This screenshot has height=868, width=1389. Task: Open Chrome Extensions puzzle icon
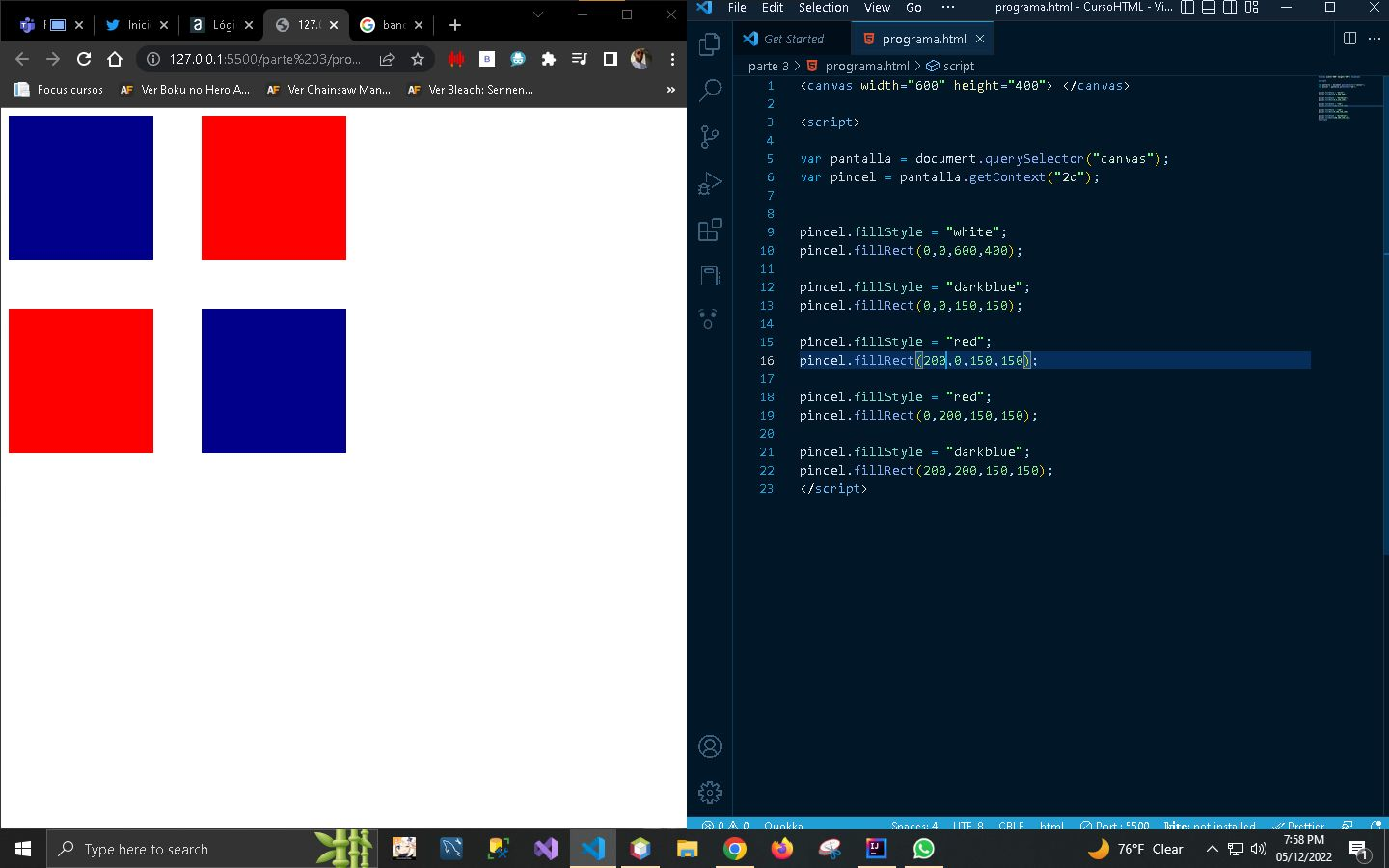pos(549,59)
